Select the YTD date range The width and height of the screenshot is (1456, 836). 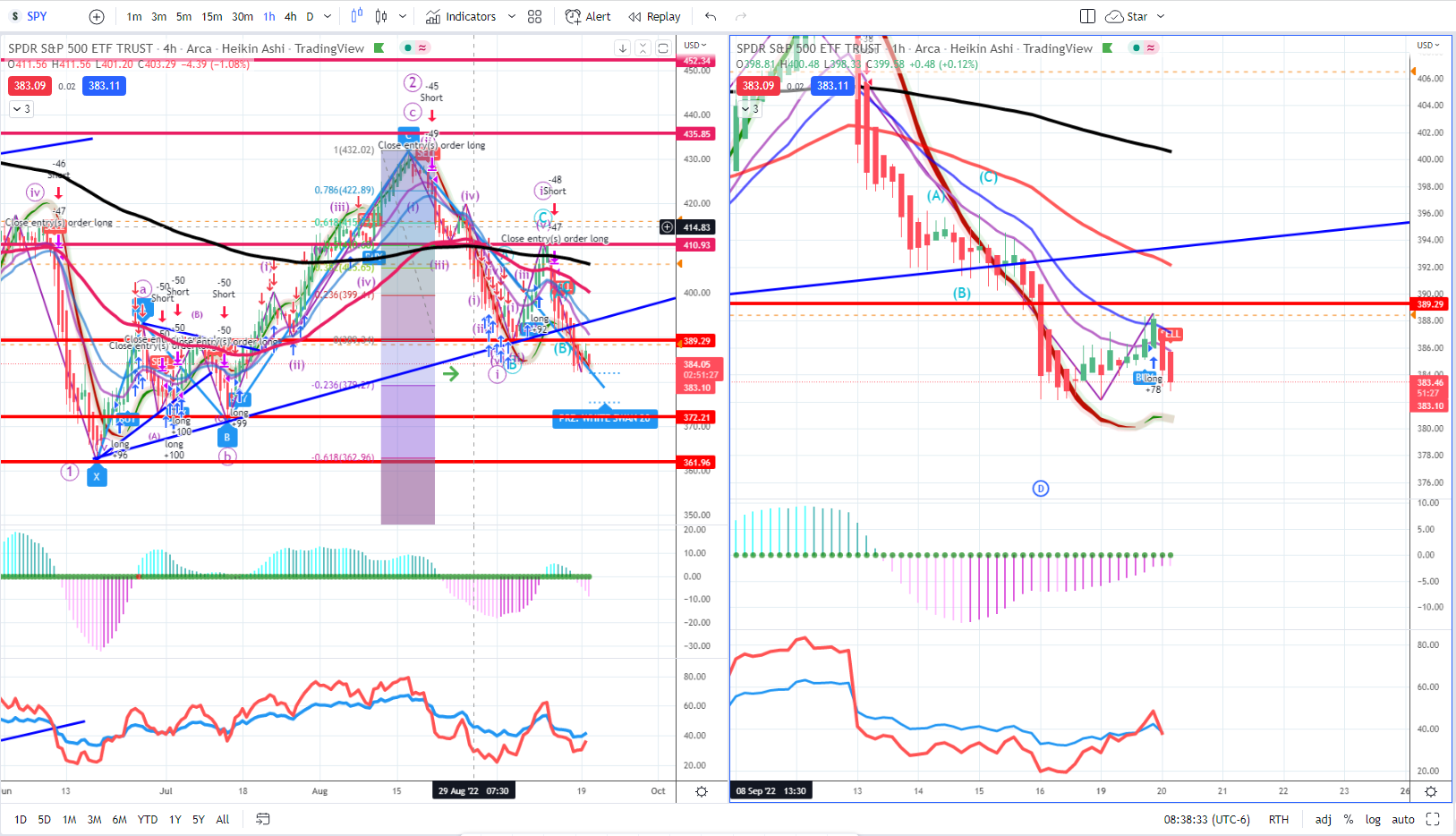[x=148, y=819]
